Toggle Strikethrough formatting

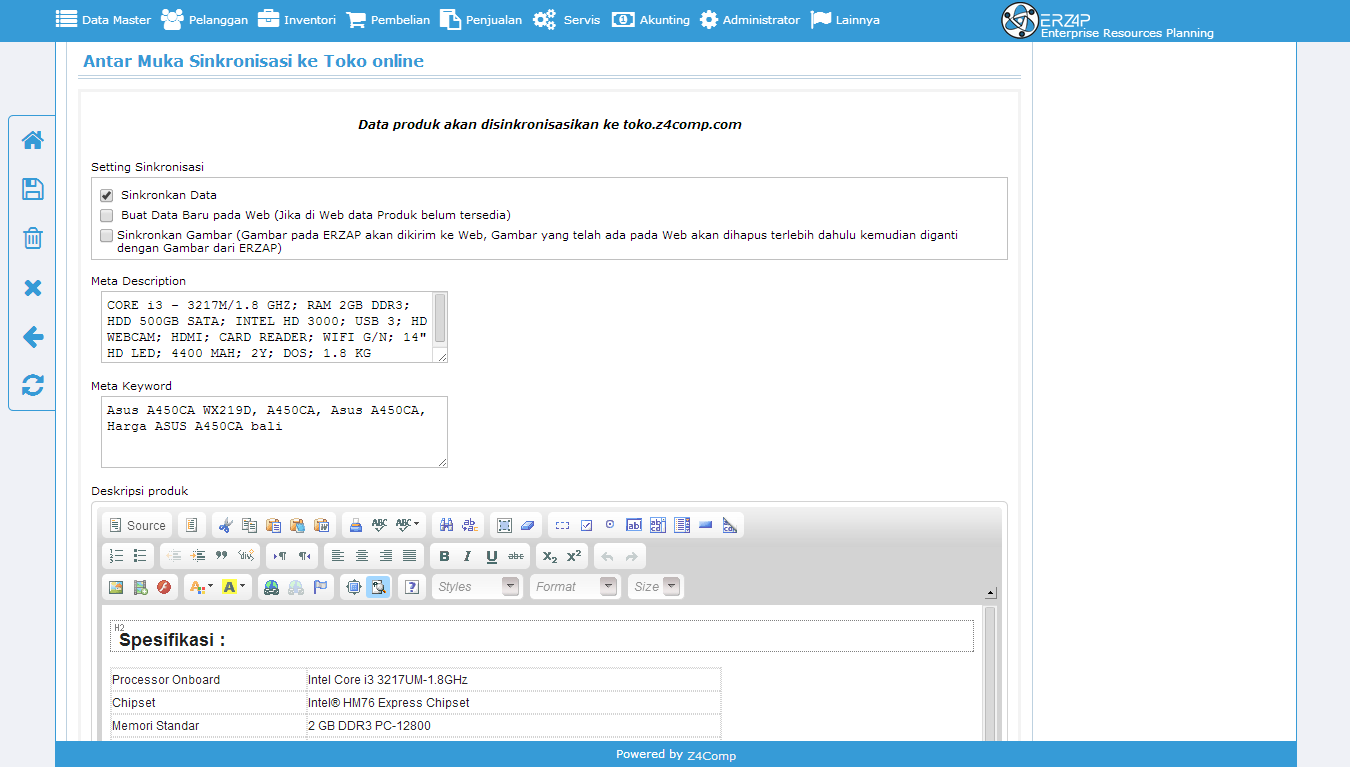516,556
